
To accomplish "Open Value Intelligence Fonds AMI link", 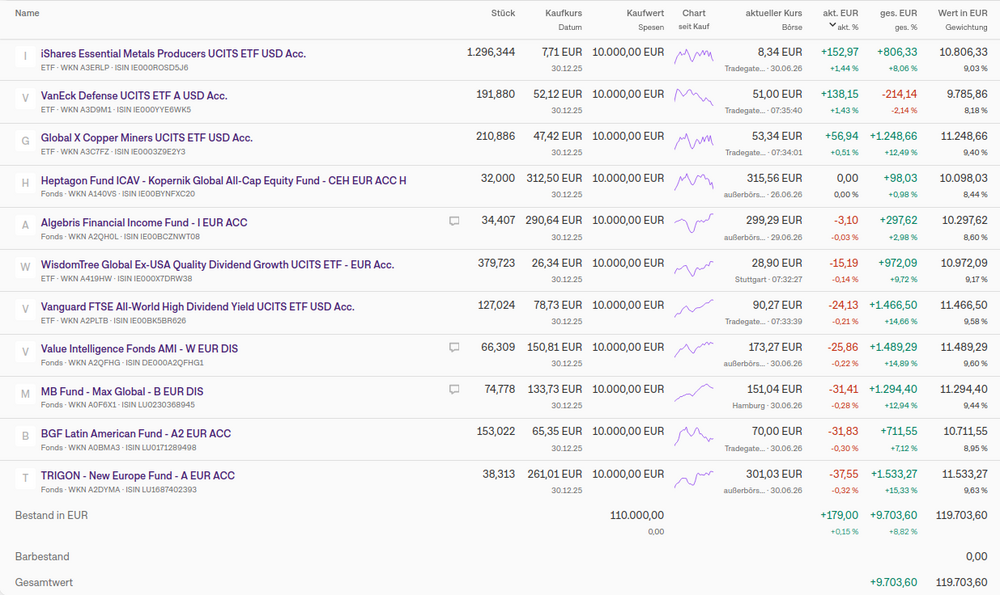I will tap(139, 349).
